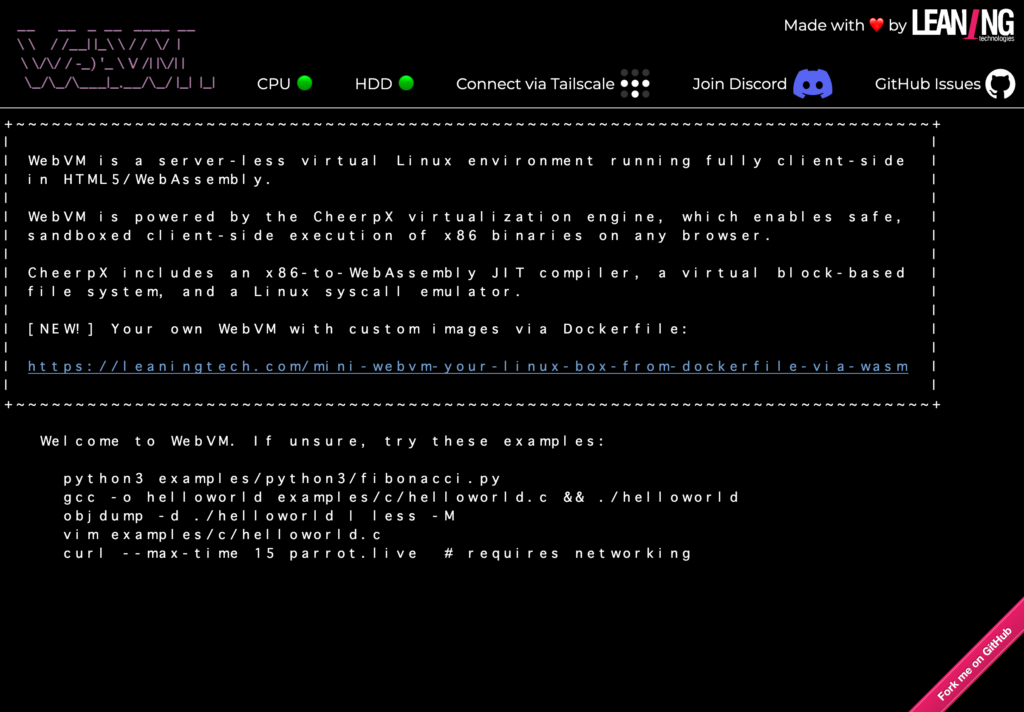
Task: Click the vim helloworld.c example line
Action: [x=223, y=535]
